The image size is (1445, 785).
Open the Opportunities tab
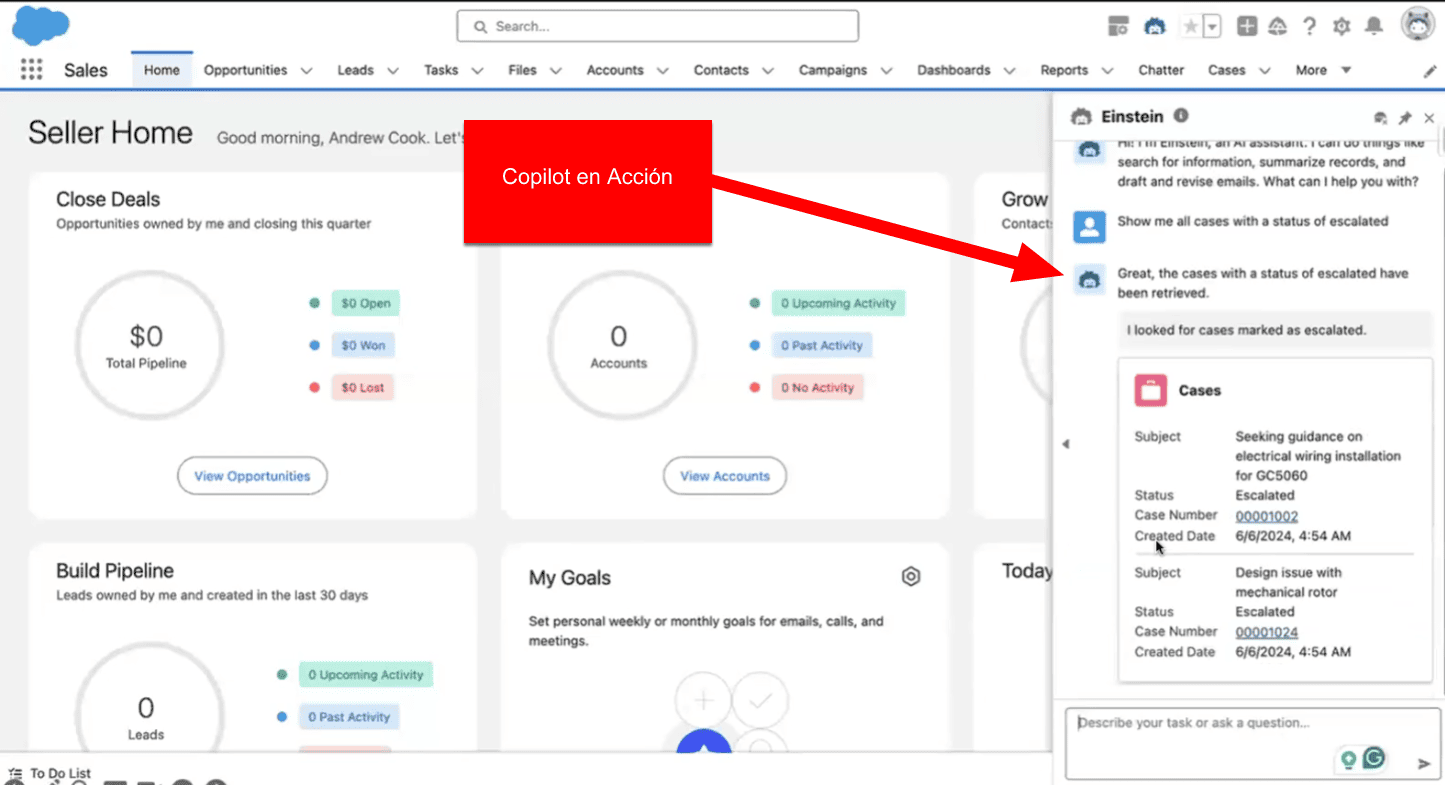245,70
